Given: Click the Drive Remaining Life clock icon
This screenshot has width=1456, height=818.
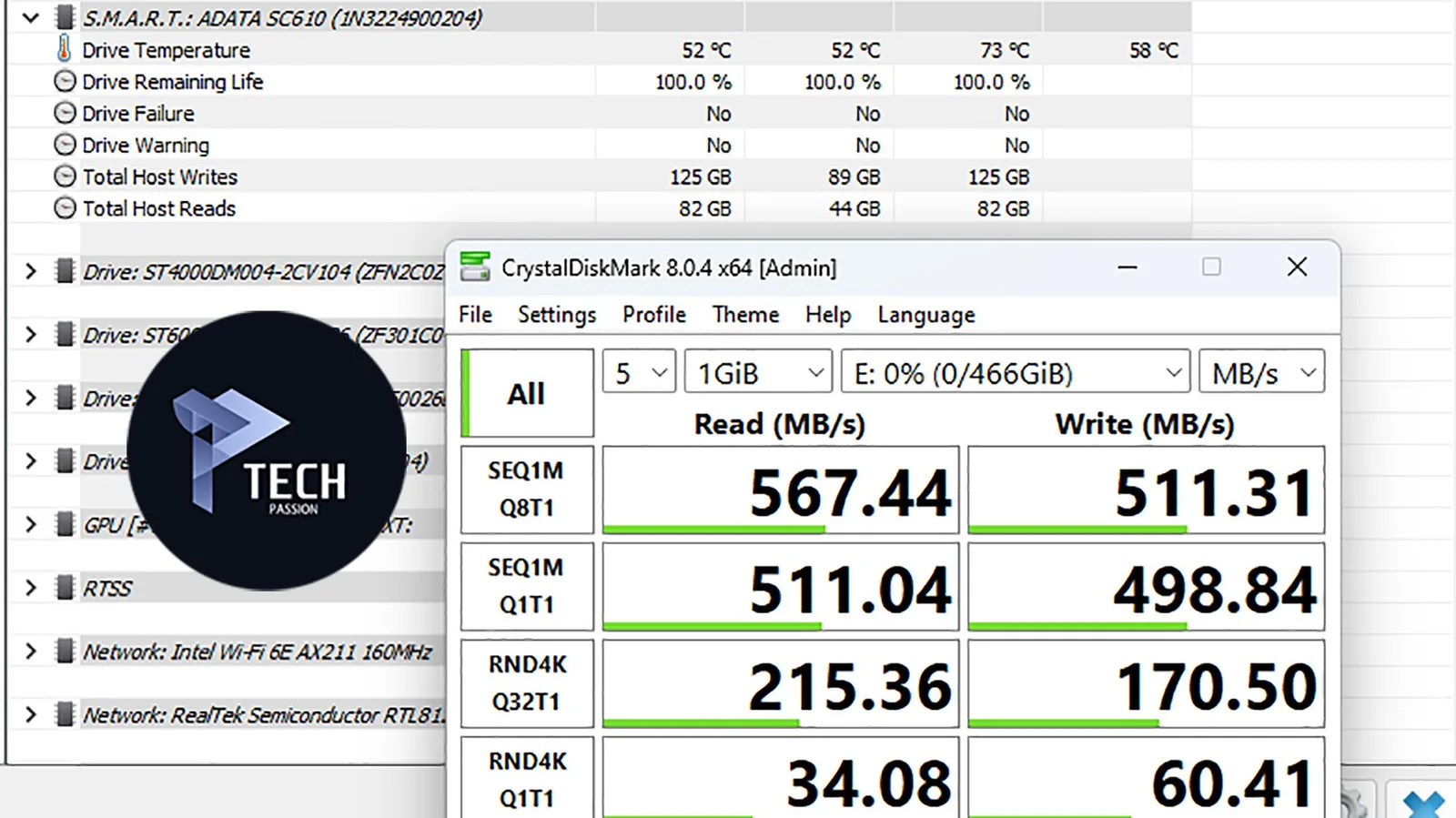Looking at the screenshot, I should coord(65,81).
